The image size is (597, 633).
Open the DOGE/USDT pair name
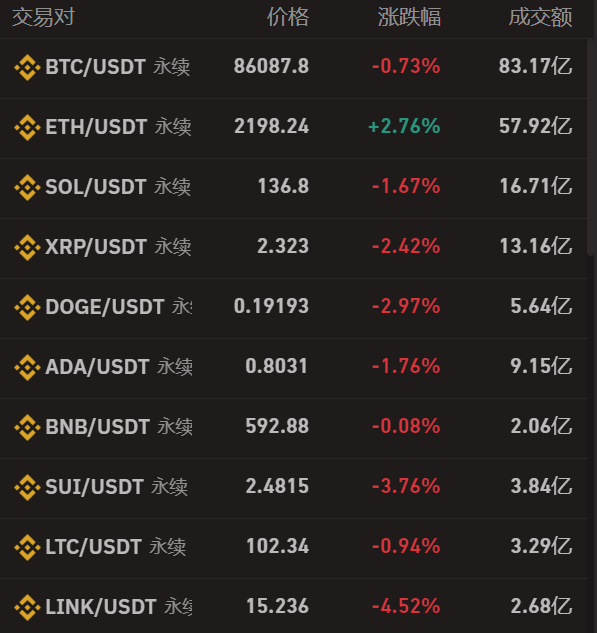(105, 307)
